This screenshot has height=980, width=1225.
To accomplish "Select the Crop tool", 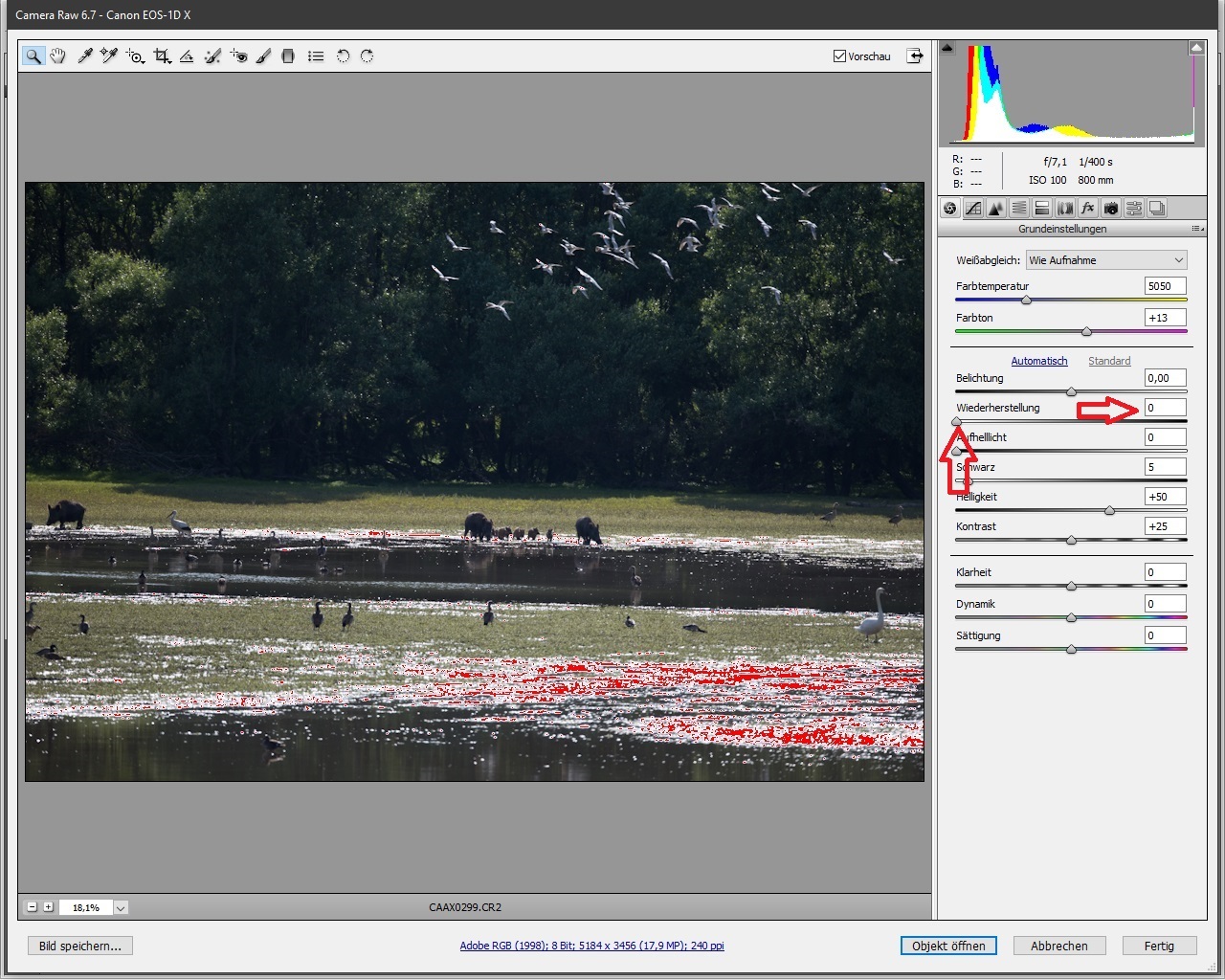I will pyautogui.click(x=162, y=56).
